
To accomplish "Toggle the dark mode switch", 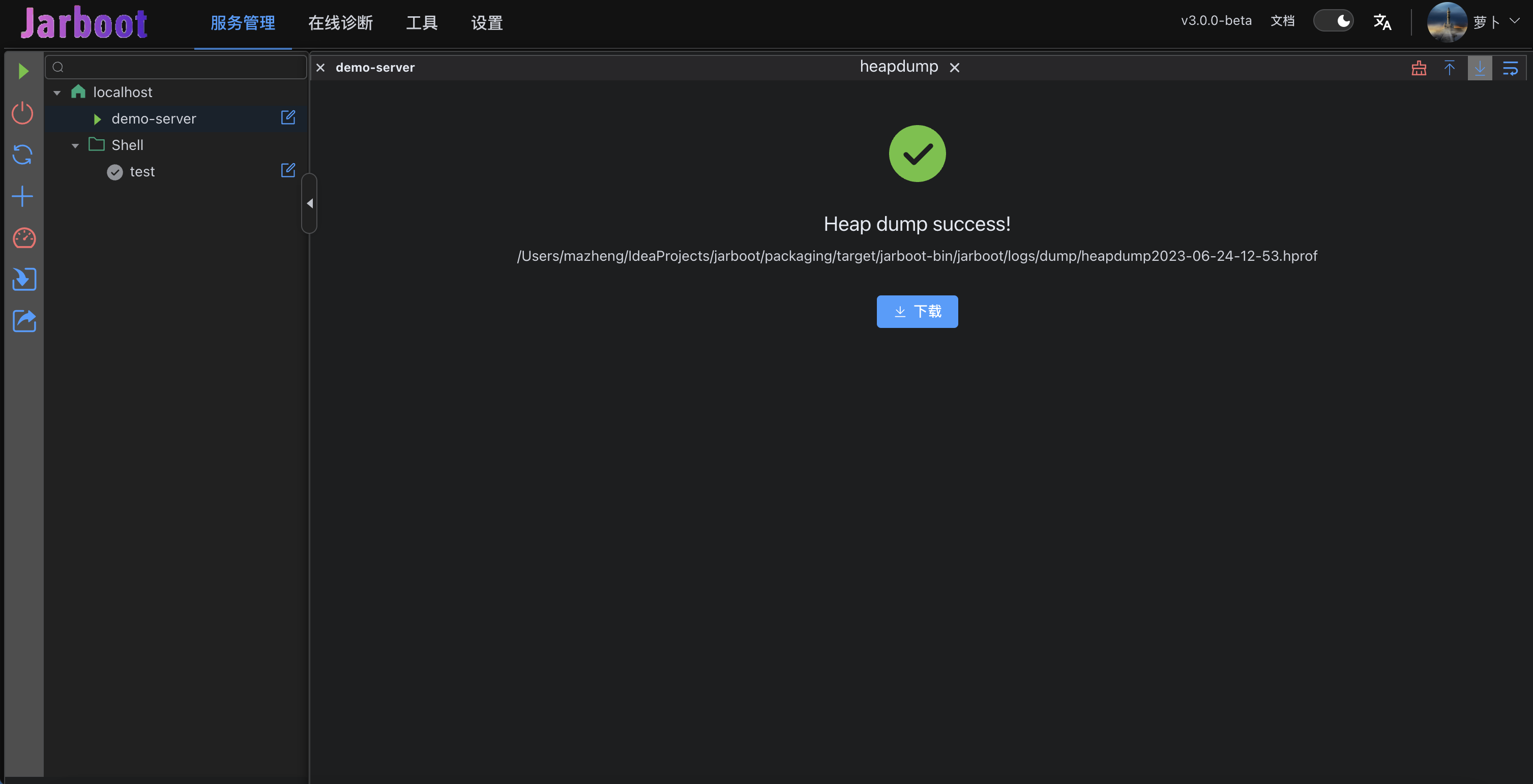I will click(x=1333, y=21).
